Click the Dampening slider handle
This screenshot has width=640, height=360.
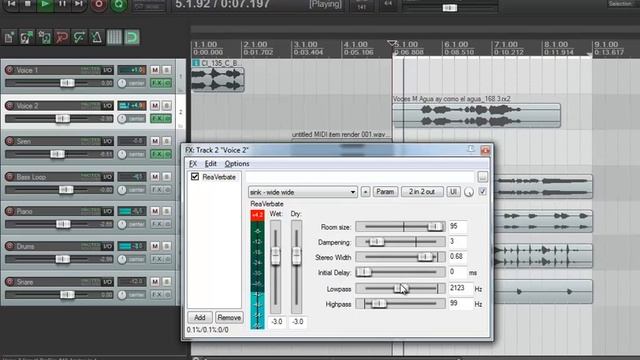point(376,242)
